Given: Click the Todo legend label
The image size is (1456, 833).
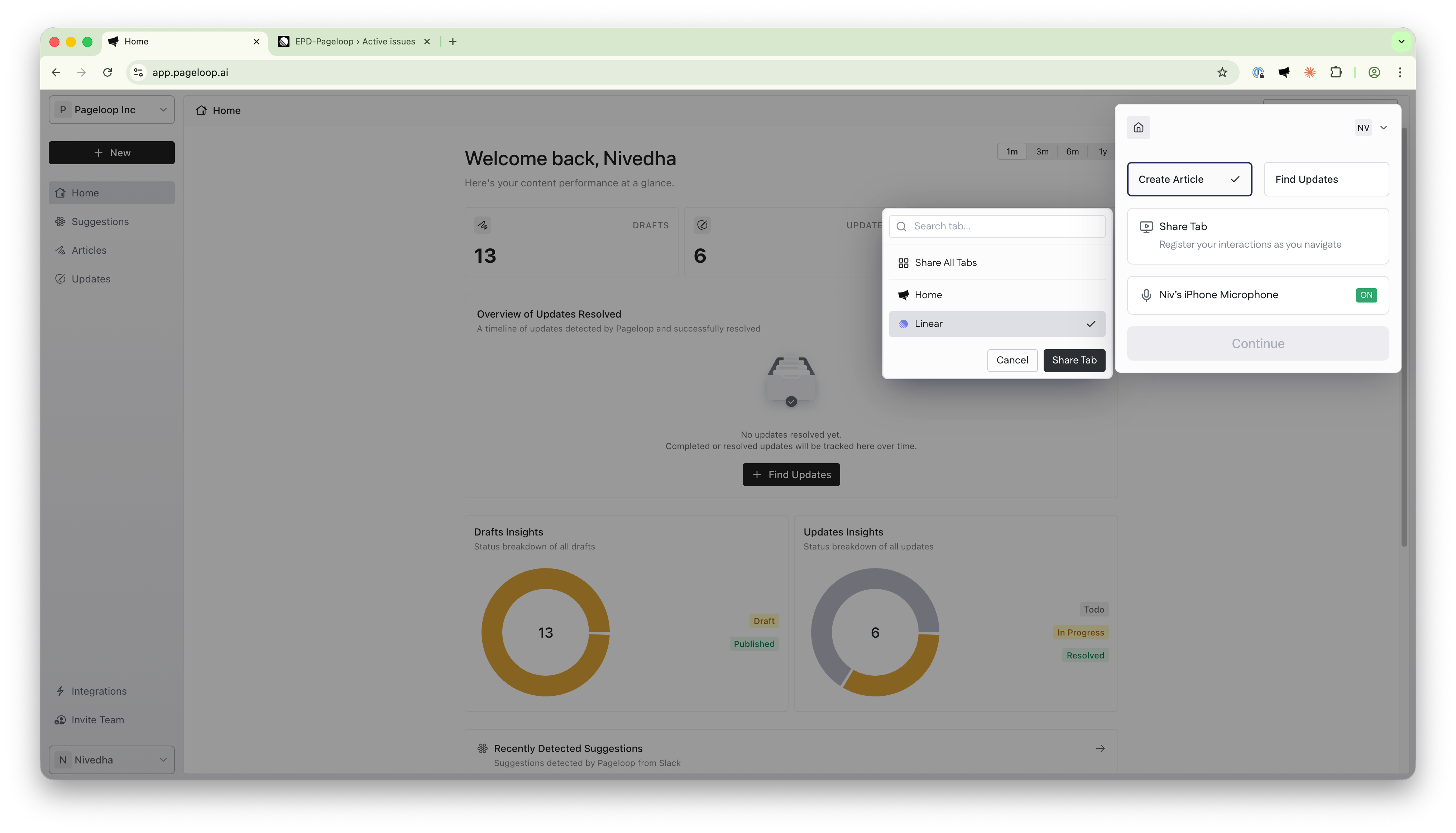Looking at the screenshot, I should click(1093, 609).
